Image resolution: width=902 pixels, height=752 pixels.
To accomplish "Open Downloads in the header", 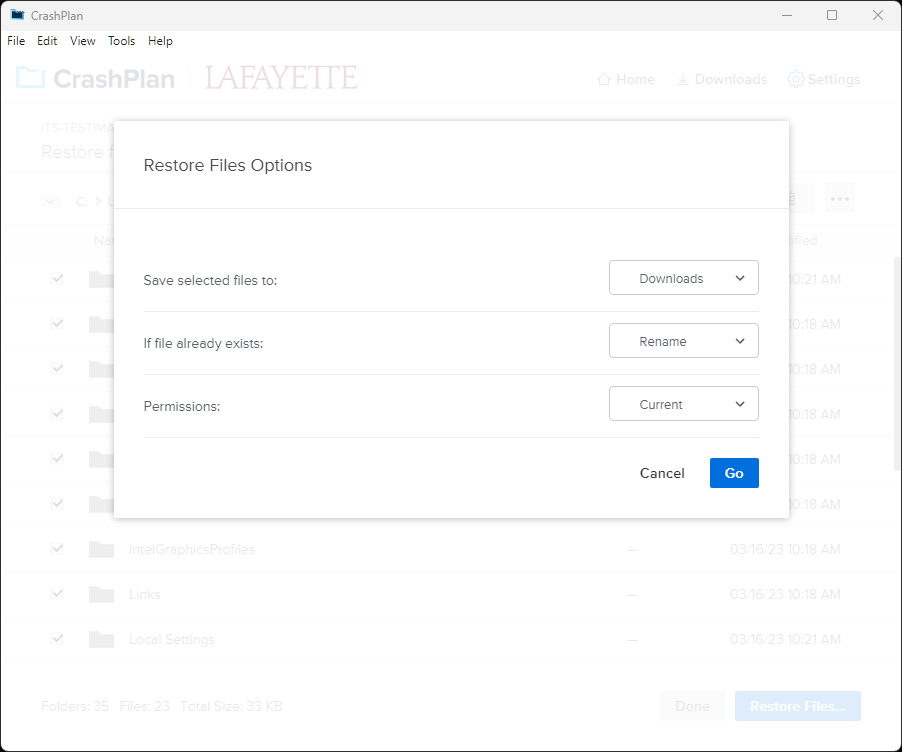I will (x=722, y=79).
